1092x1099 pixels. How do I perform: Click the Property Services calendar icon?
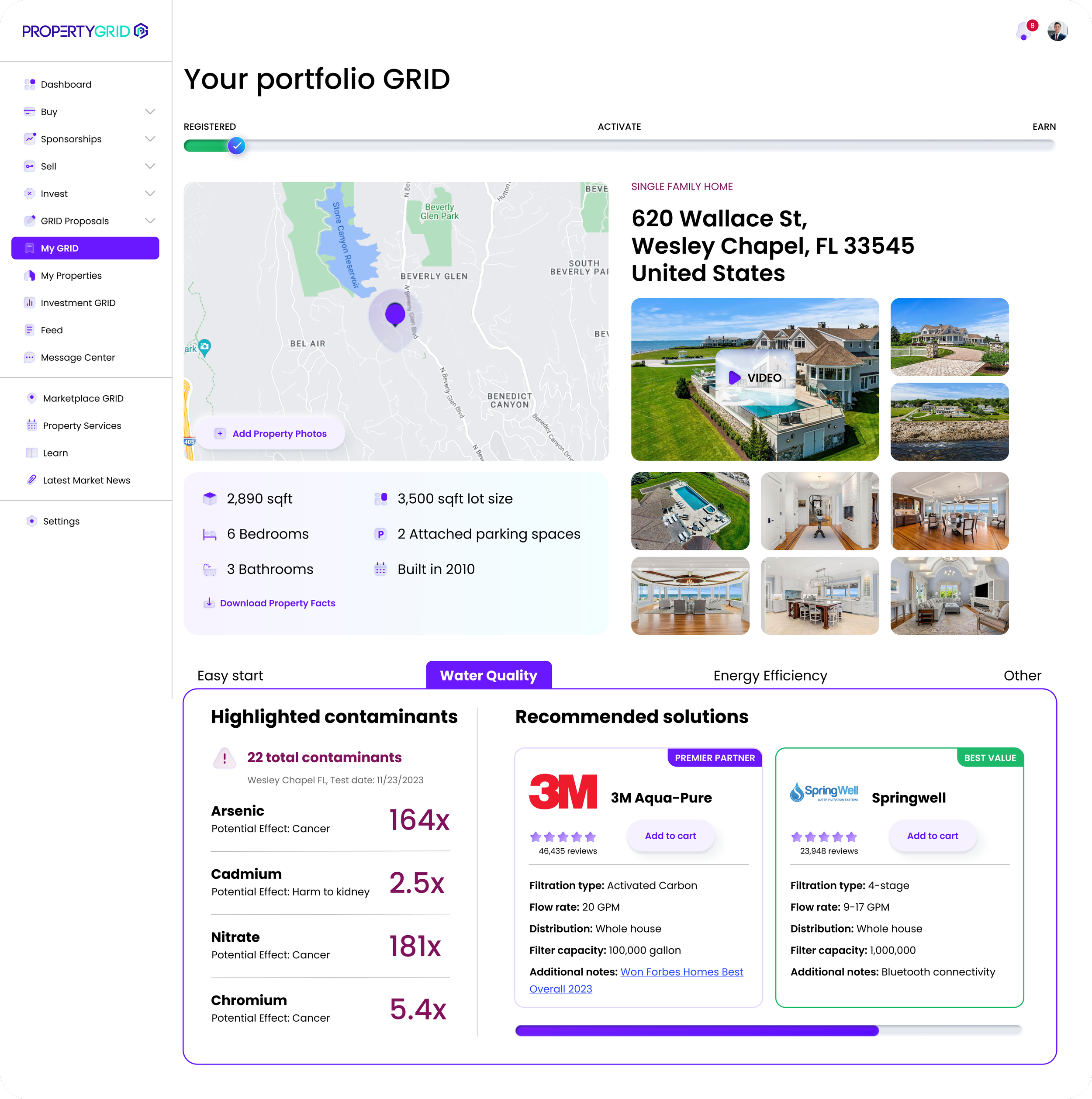[x=32, y=425]
